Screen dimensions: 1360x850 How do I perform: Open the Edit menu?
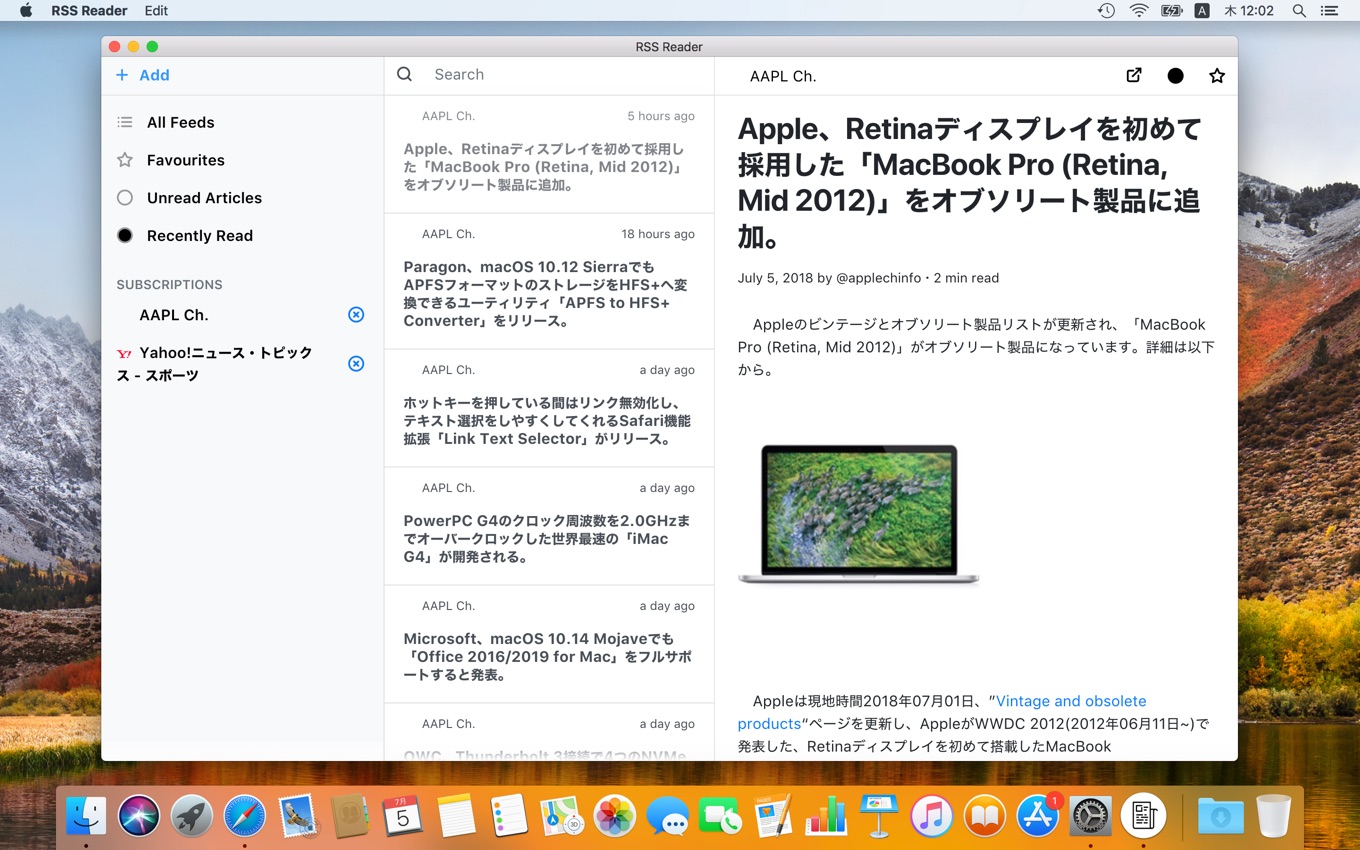click(x=156, y=11)
